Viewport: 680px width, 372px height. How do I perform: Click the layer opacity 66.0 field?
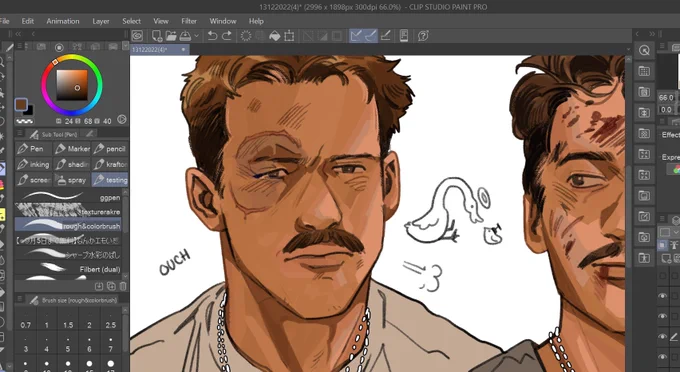tap(666, 98)
